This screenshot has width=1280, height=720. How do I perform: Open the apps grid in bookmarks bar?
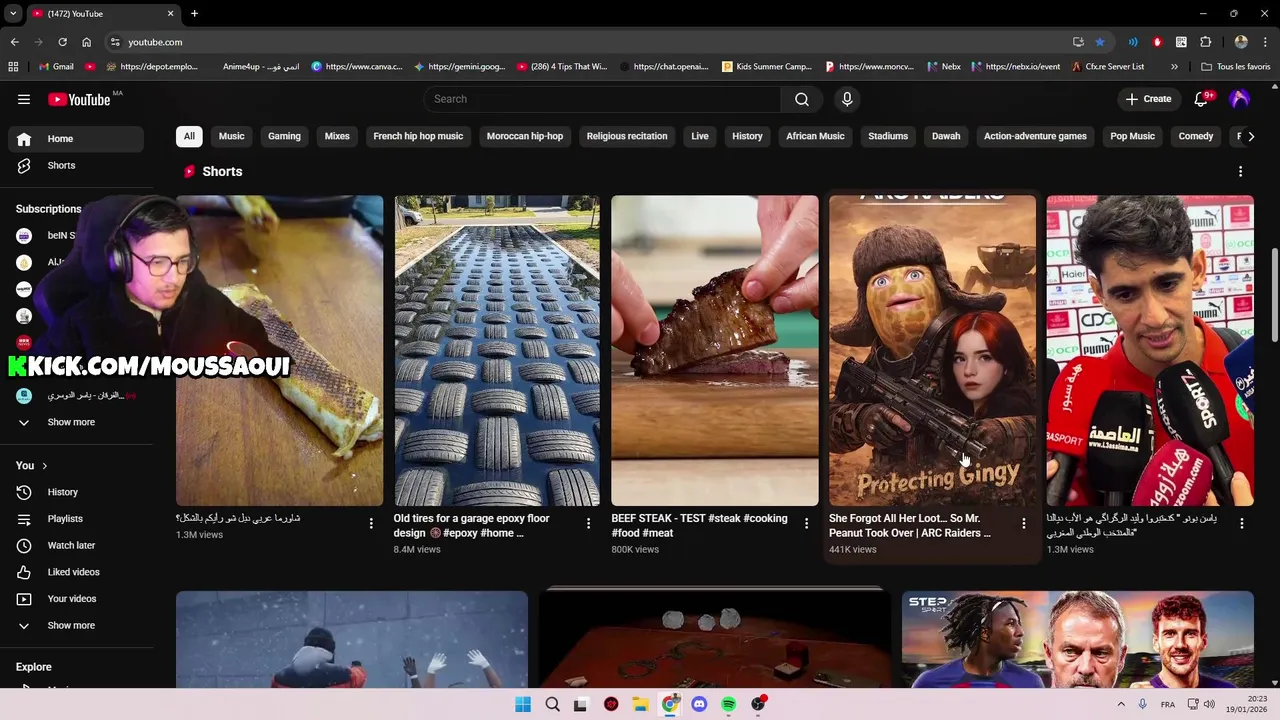point(13,67)
